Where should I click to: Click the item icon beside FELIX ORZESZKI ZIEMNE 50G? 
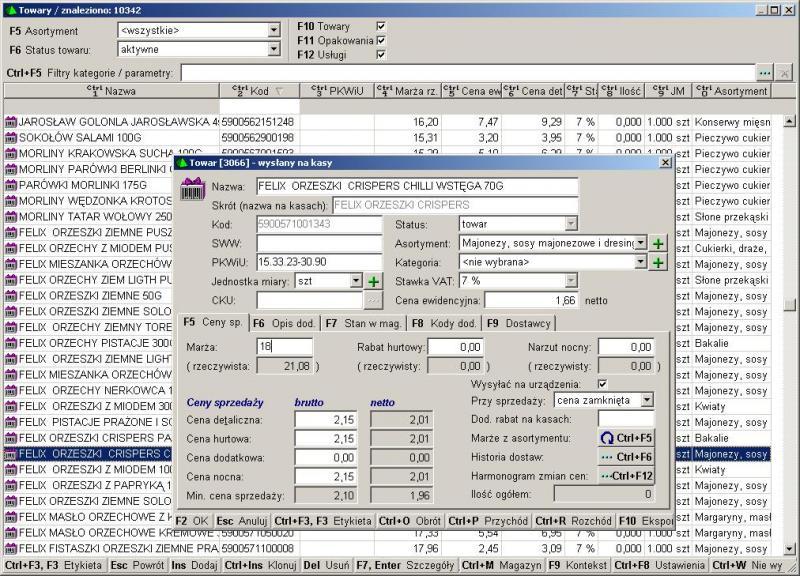(11, 296)
